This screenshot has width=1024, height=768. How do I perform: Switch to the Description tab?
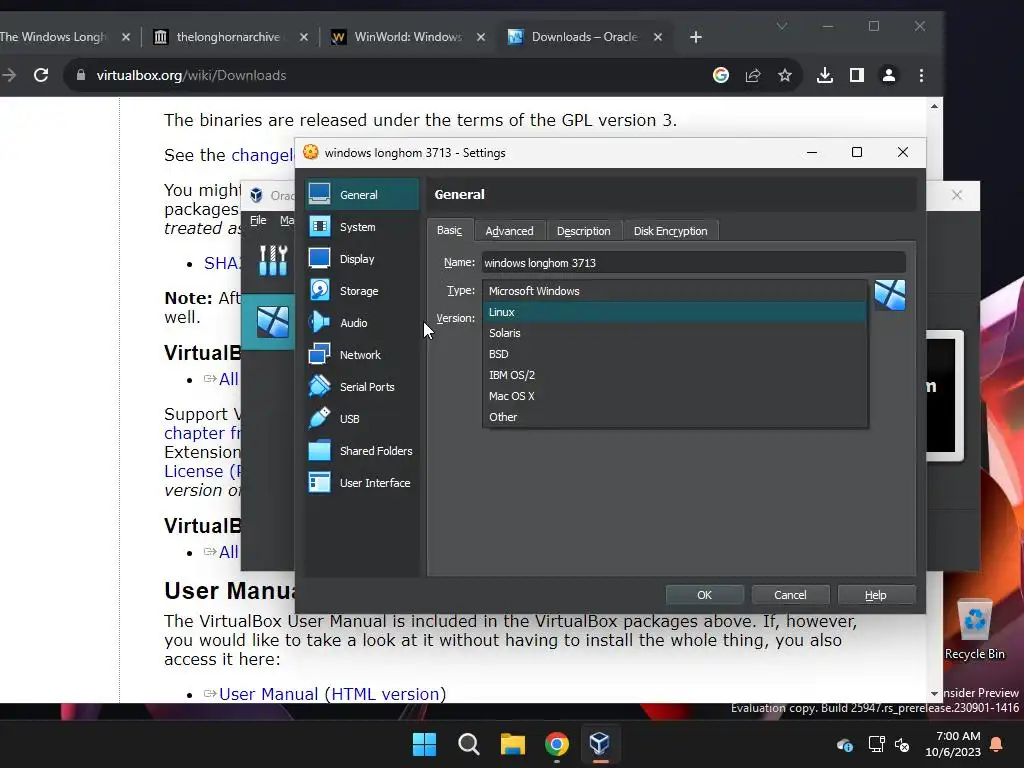tap(583, 231)
